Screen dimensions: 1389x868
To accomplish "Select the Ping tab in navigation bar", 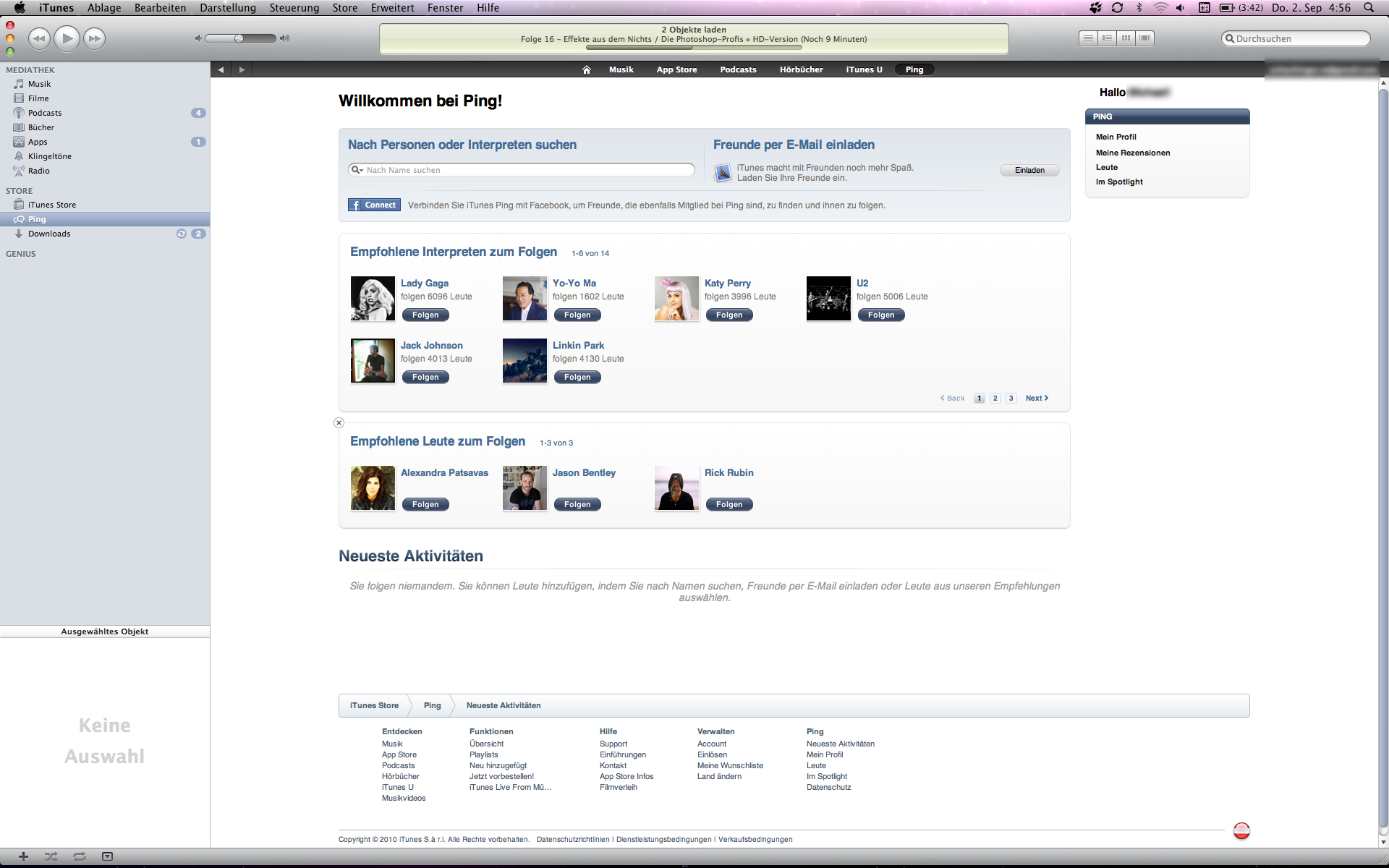I will 914,69.
